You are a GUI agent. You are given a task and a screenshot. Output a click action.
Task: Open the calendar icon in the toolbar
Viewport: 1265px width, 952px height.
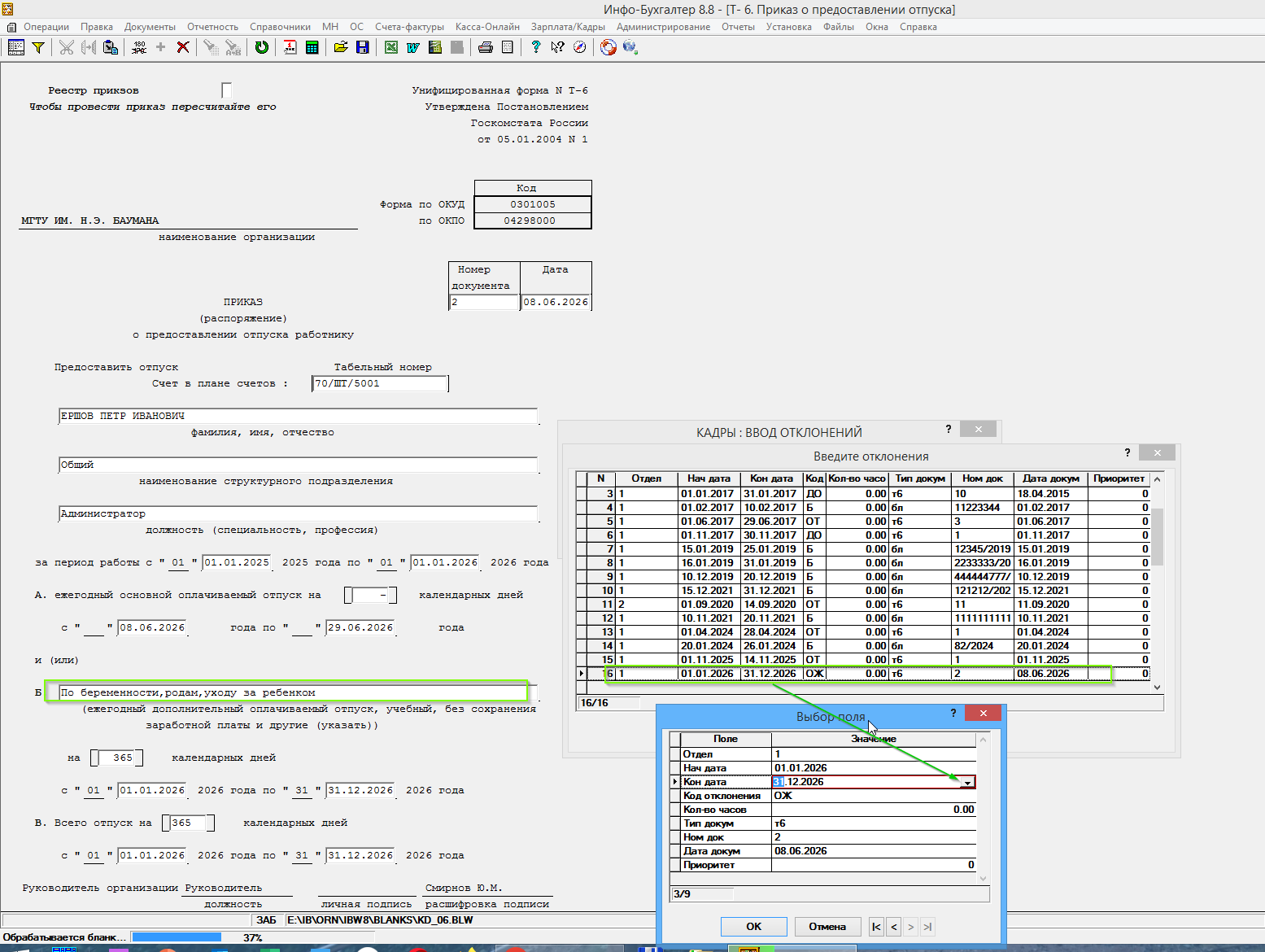pyautogui.click(x=290, y=47)
